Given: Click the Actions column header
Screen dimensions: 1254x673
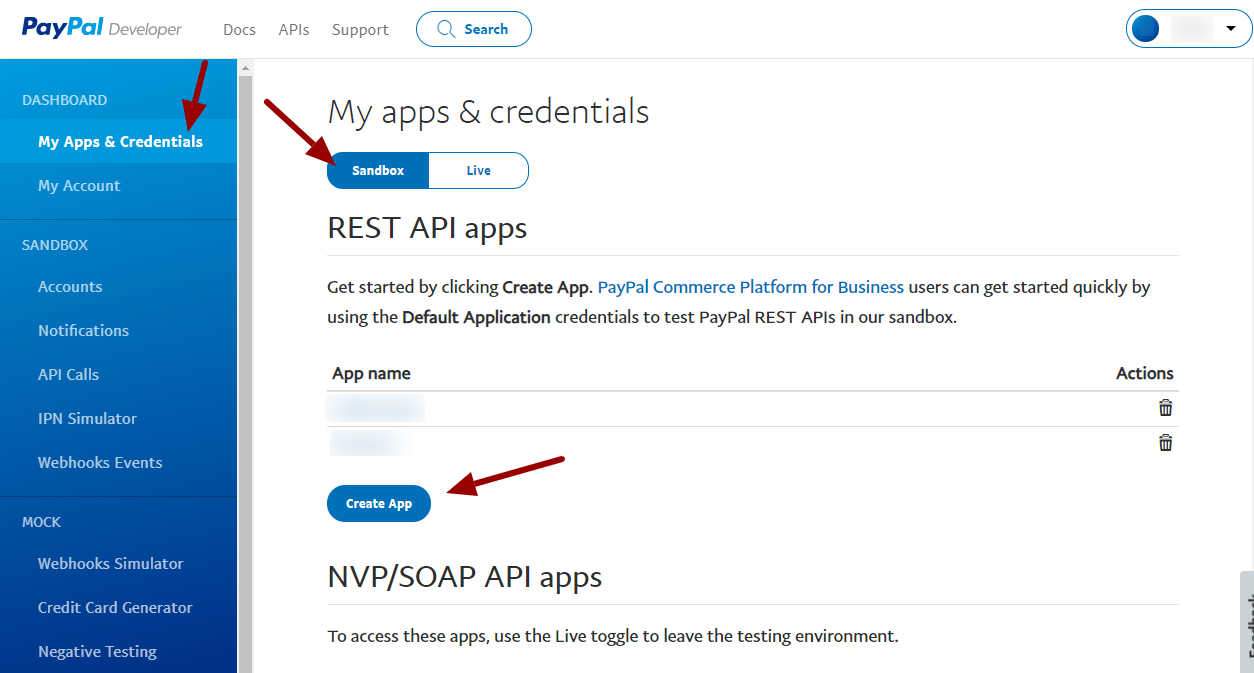Looking at the screenshot, I should (x=1145, y=373).
